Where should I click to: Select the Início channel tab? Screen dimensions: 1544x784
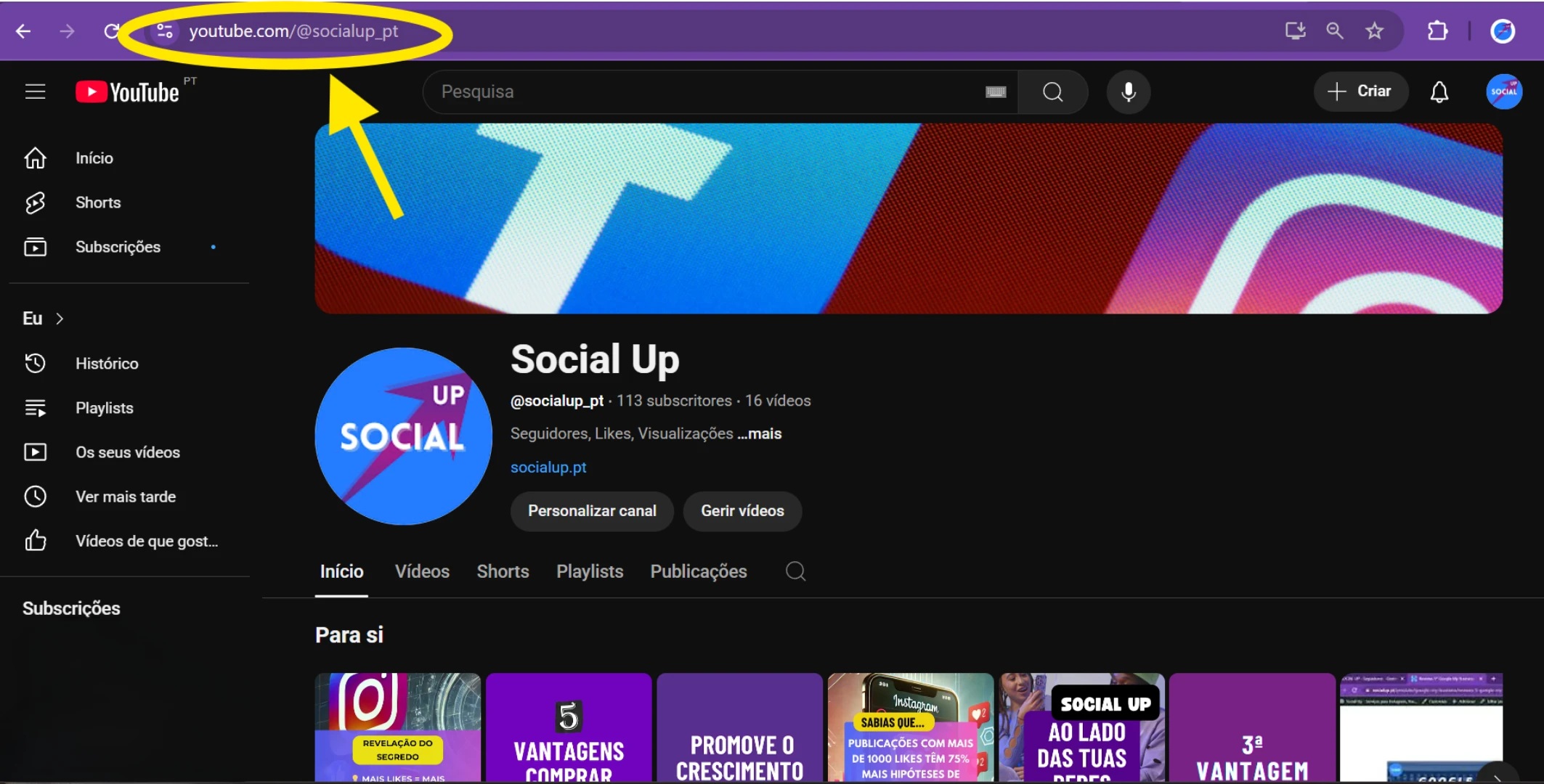(x=341, y=572)
